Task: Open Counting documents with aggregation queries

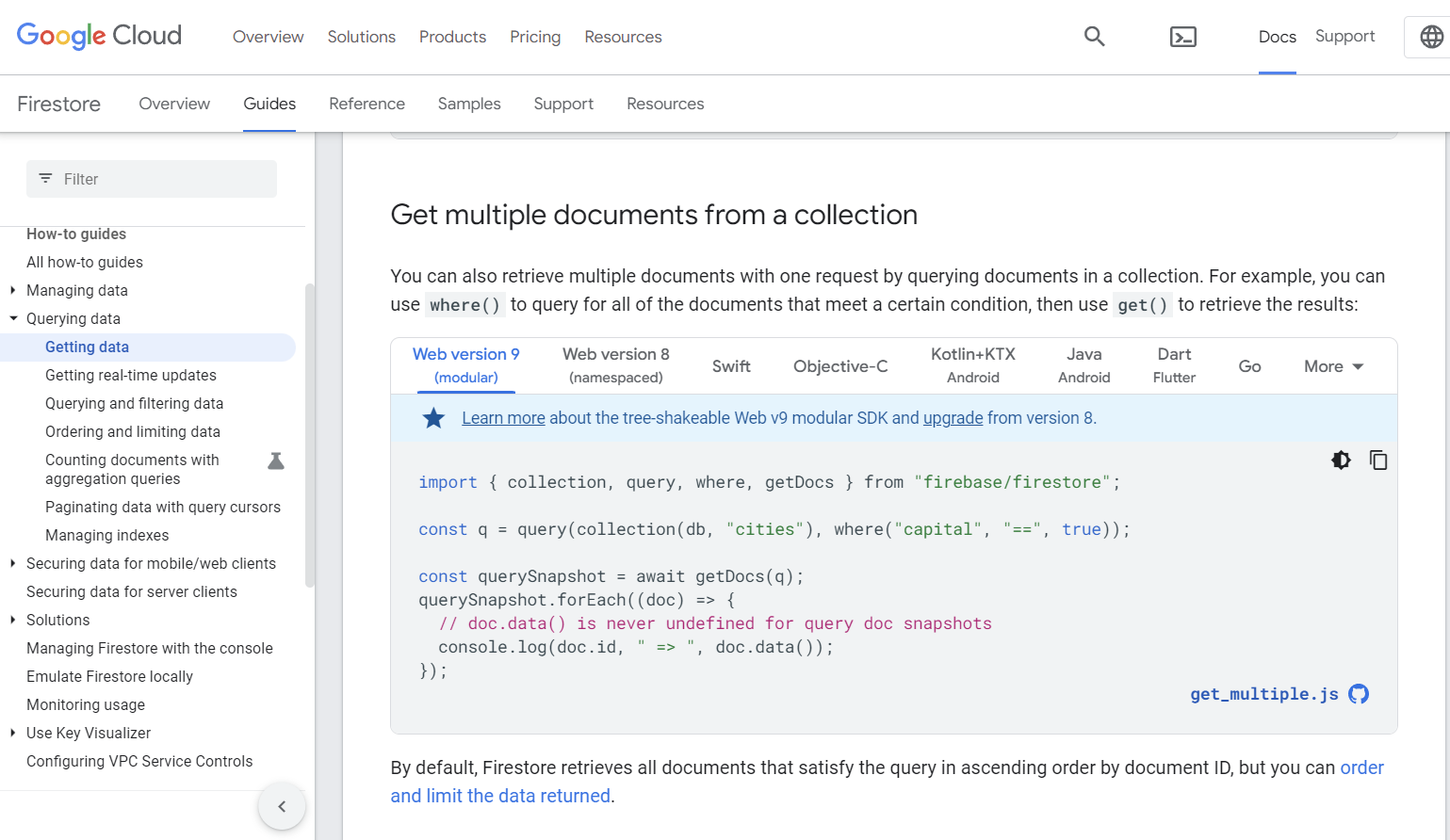Action: pyautogui.click(x=132, y=469)
